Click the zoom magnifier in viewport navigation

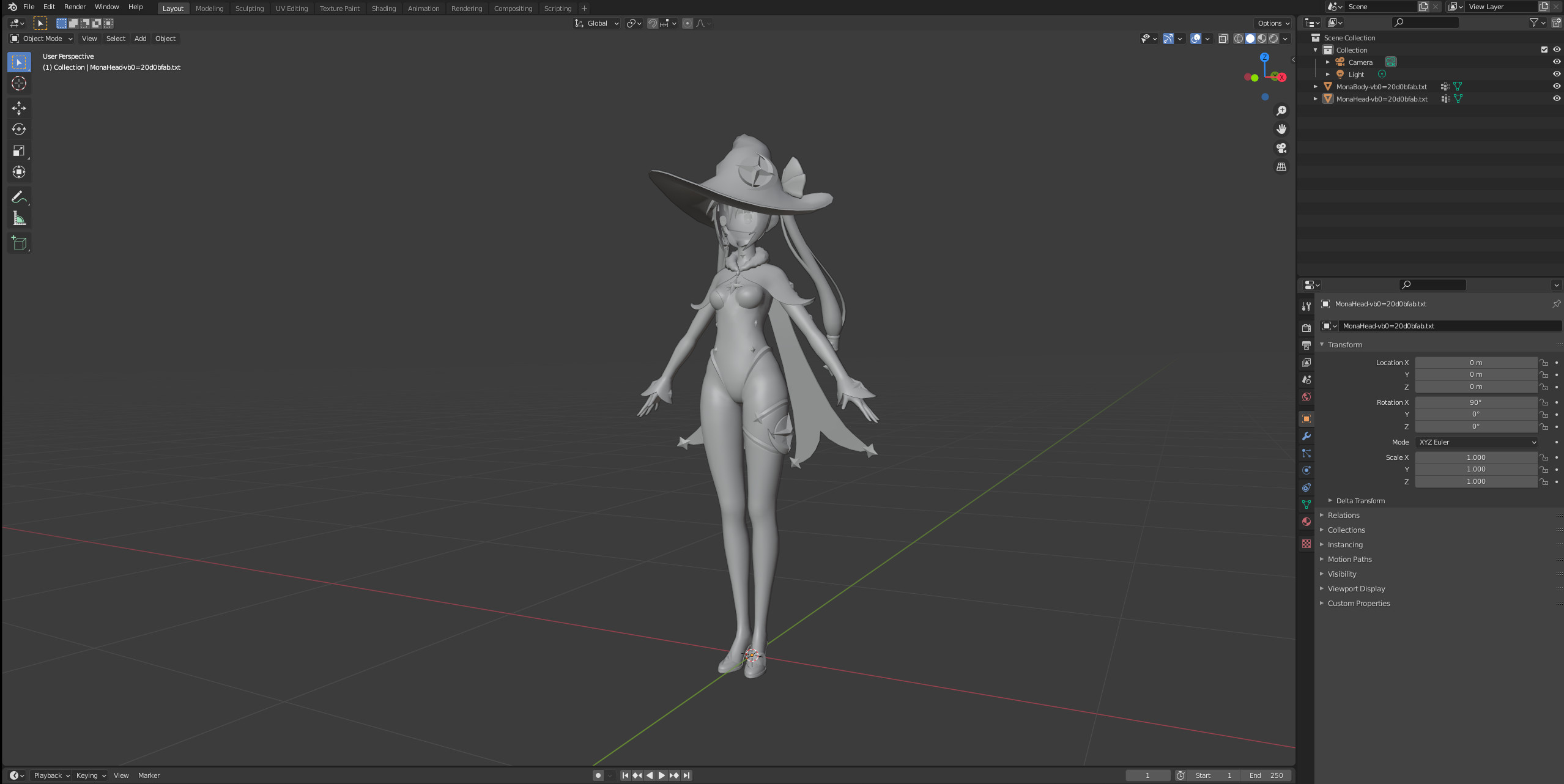[1281, 111]
